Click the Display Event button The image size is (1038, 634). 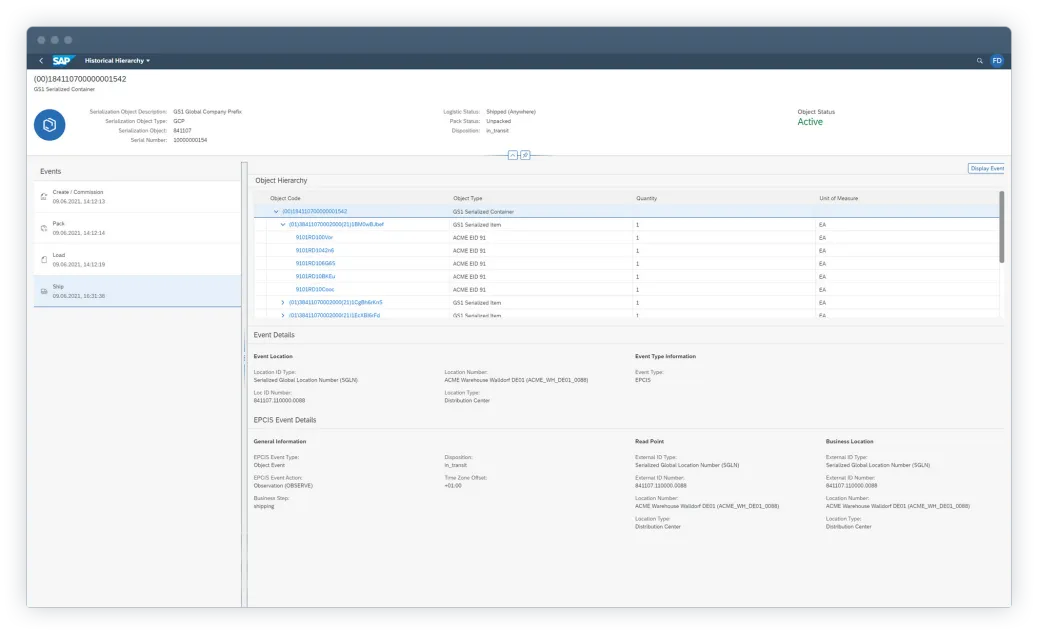click(x=986, y=168)
